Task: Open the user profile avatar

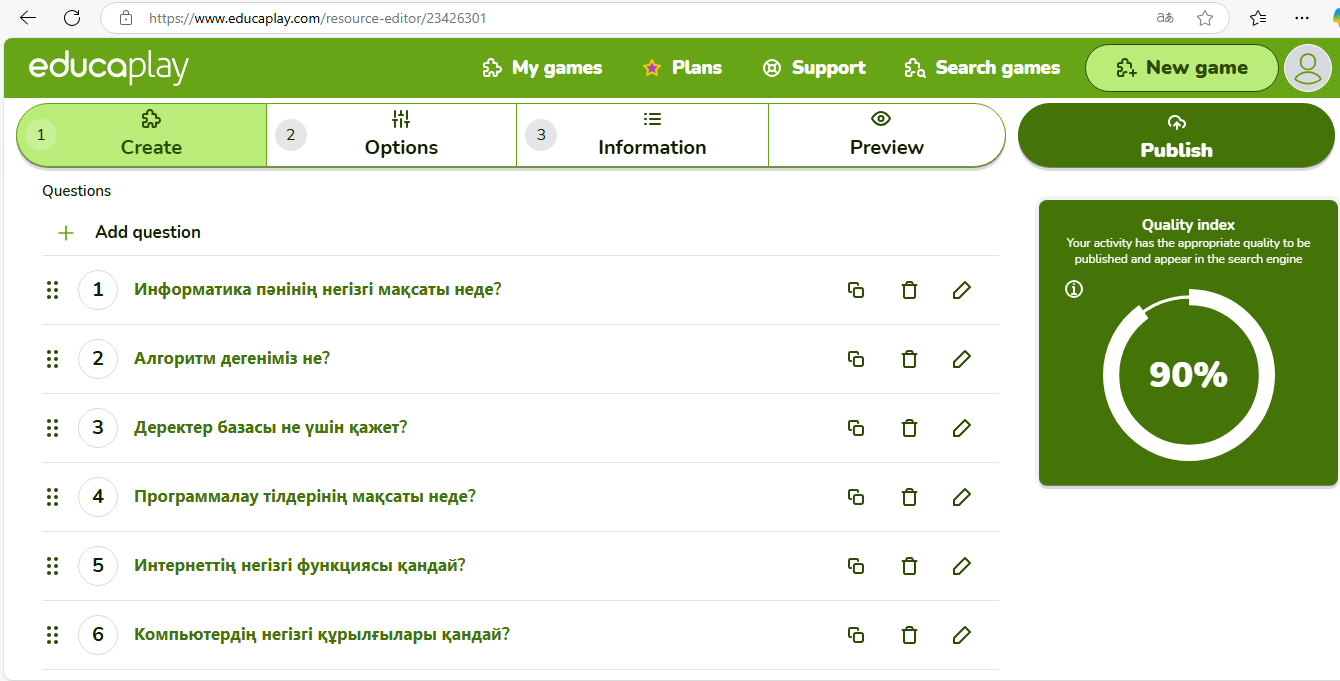Action: pyautogui.click(x=1307, y=68)
